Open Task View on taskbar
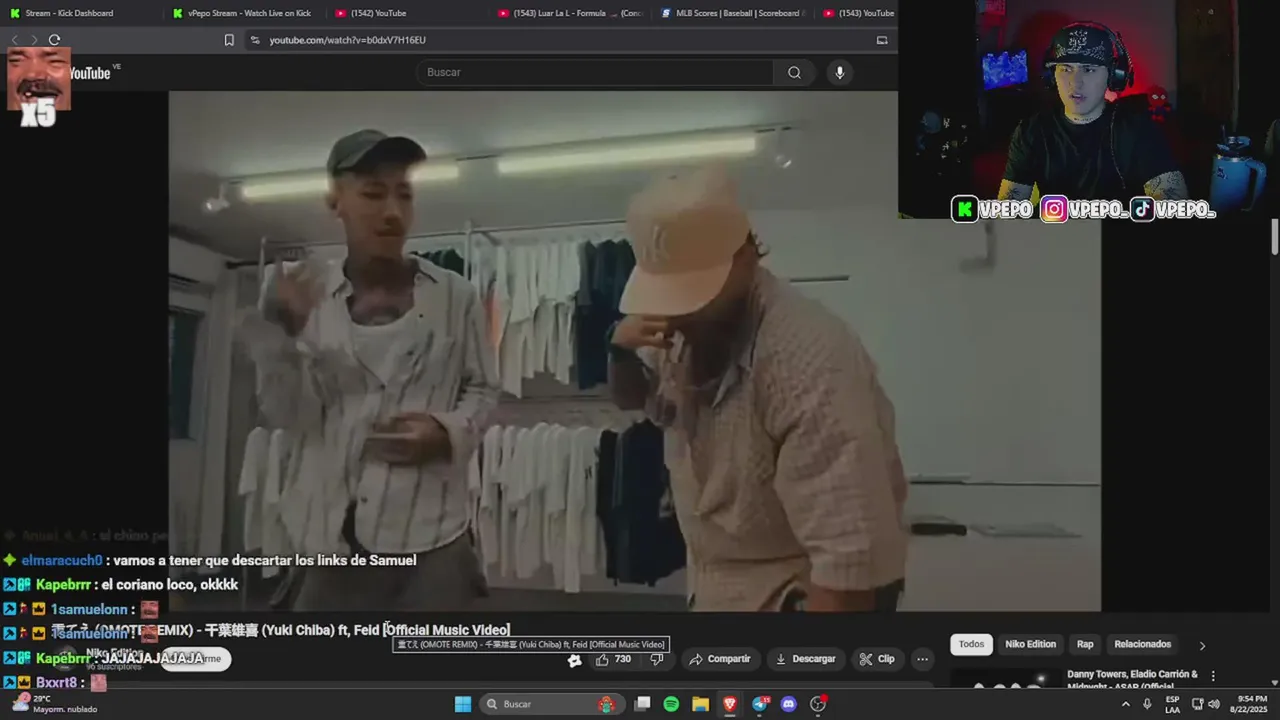1280x720 pixels. point(642,704)
